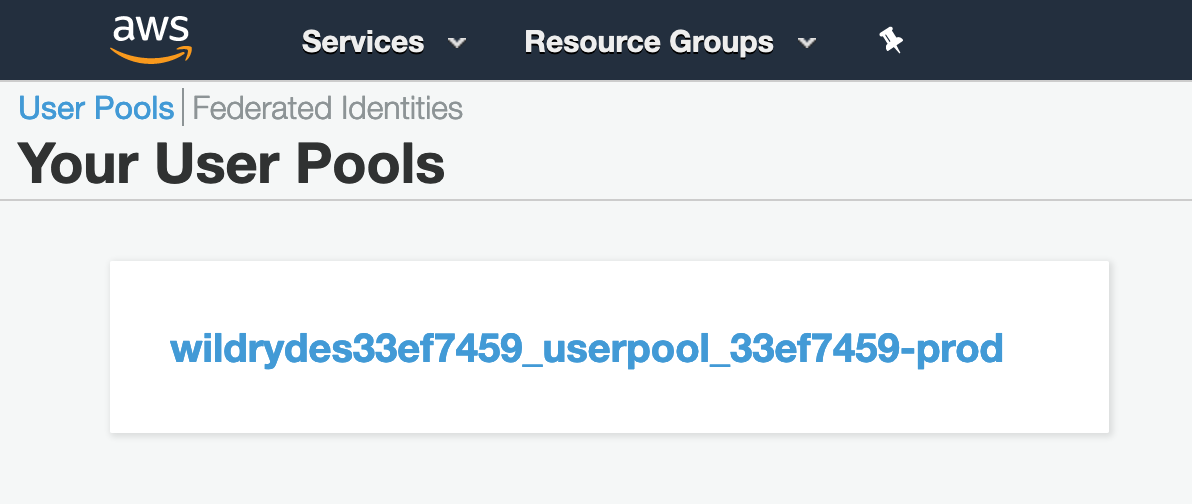Open the wildrydes33ef7459_userpool_33ef7459-prod pool
Image resolution: width=1192 pixels, height=504 pixels.
(586, 349)
